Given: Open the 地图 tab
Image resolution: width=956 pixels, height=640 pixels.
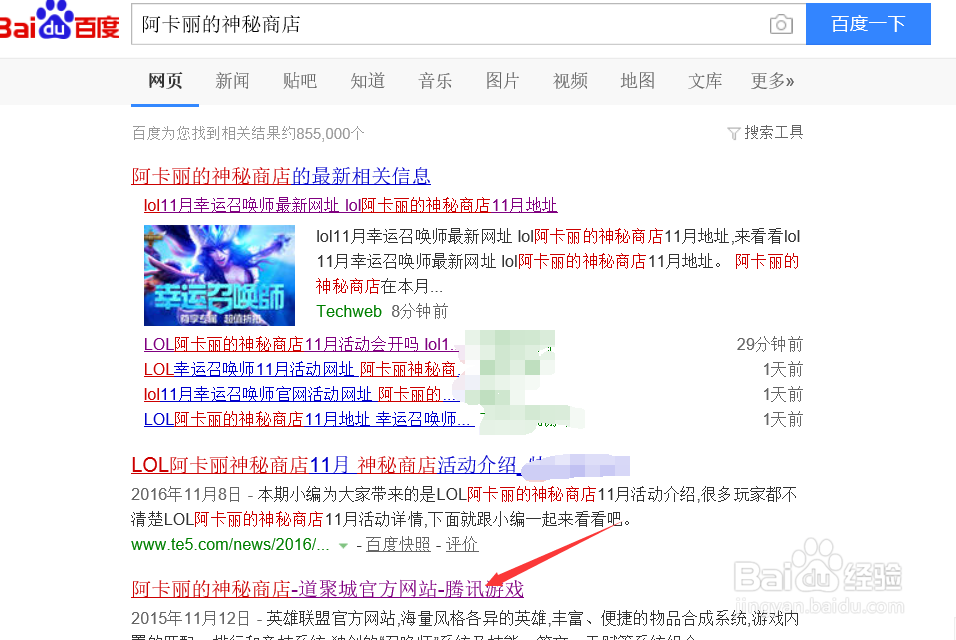Looking at the screenshot, I should 638,80.
